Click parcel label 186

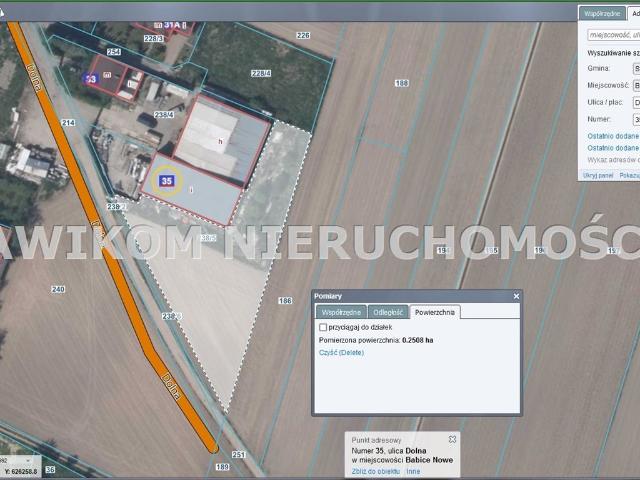tap(285, 301)
